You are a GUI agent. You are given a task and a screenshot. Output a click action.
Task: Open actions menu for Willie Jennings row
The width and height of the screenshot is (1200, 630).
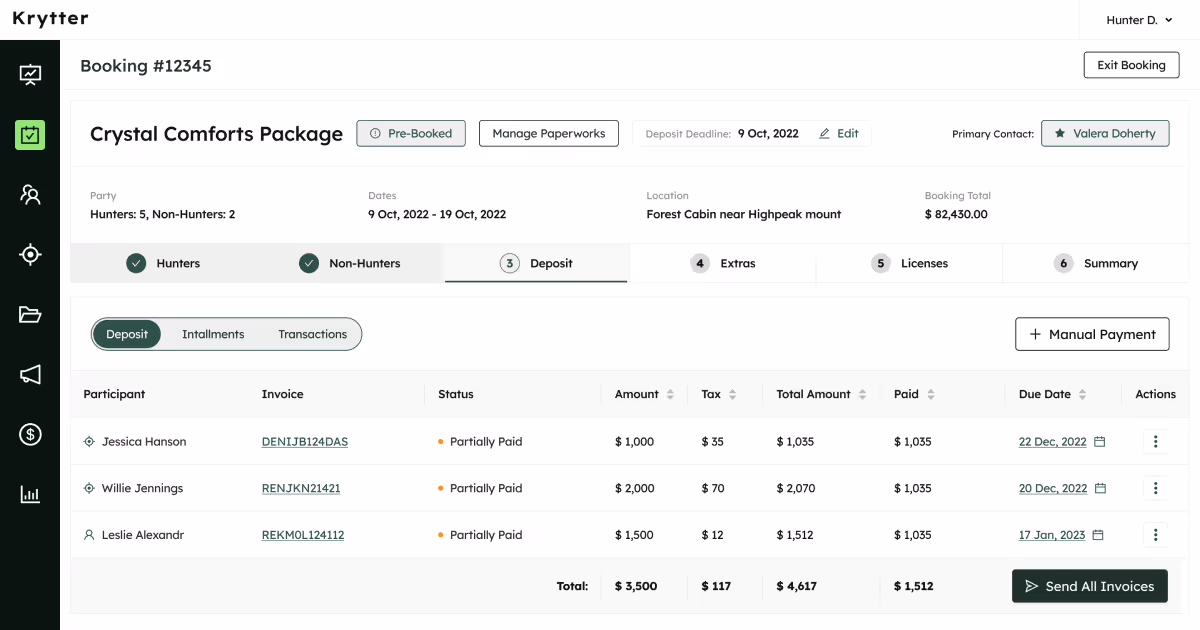1155,488
